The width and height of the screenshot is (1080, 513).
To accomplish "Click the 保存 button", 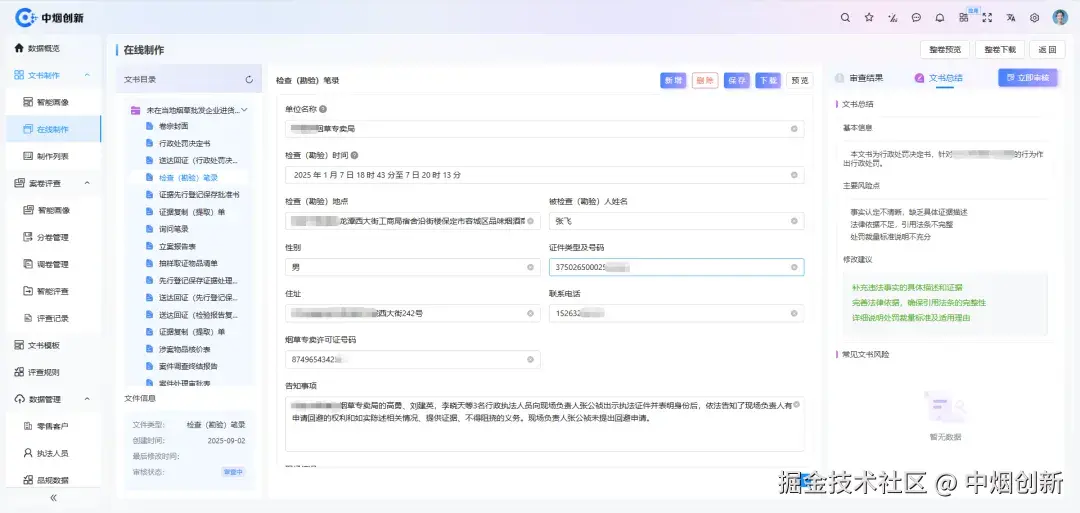I will pyautogui.click(x=737, y=81).
